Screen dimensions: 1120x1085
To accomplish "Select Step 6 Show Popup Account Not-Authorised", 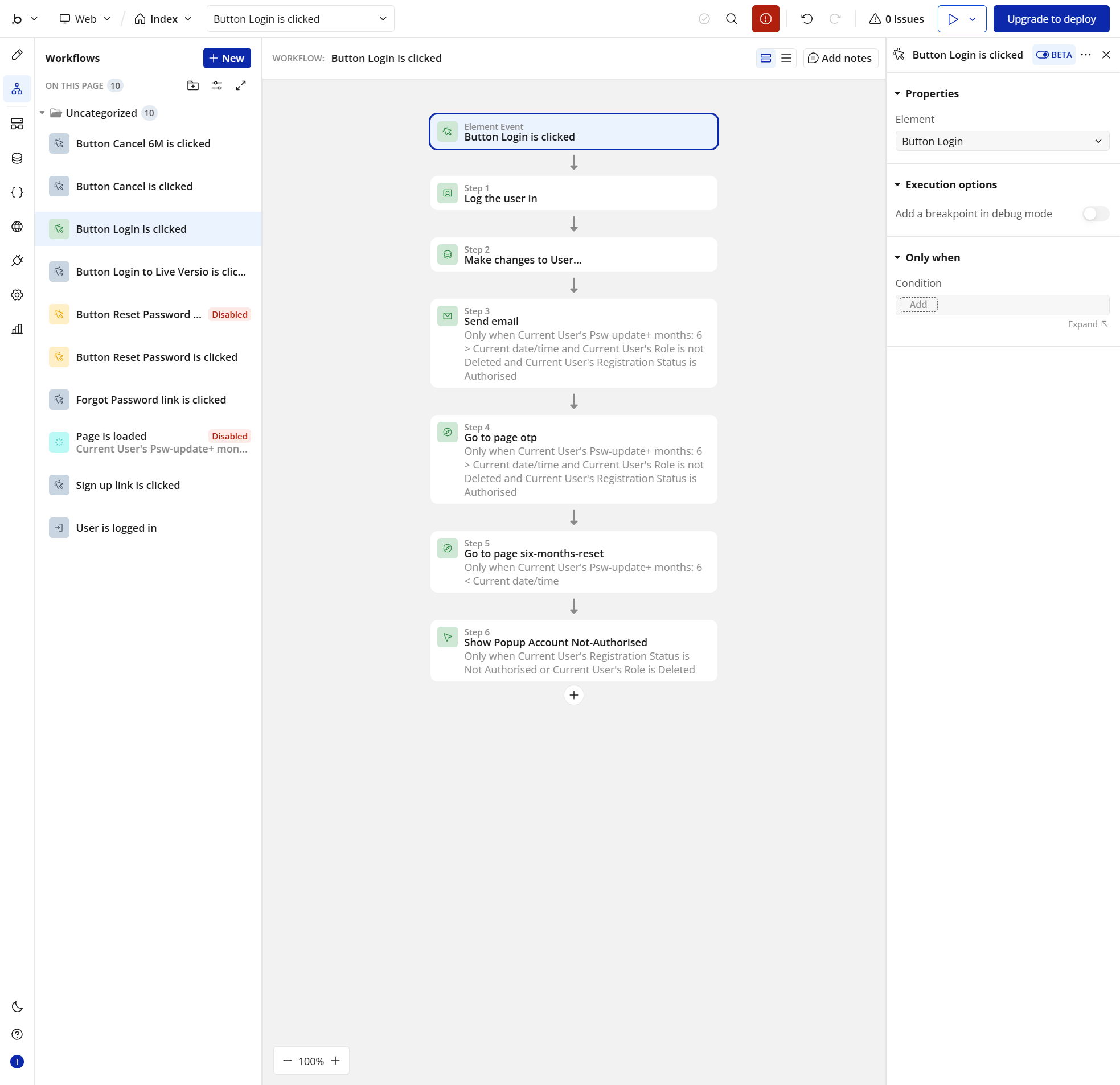I will [574, 651].
